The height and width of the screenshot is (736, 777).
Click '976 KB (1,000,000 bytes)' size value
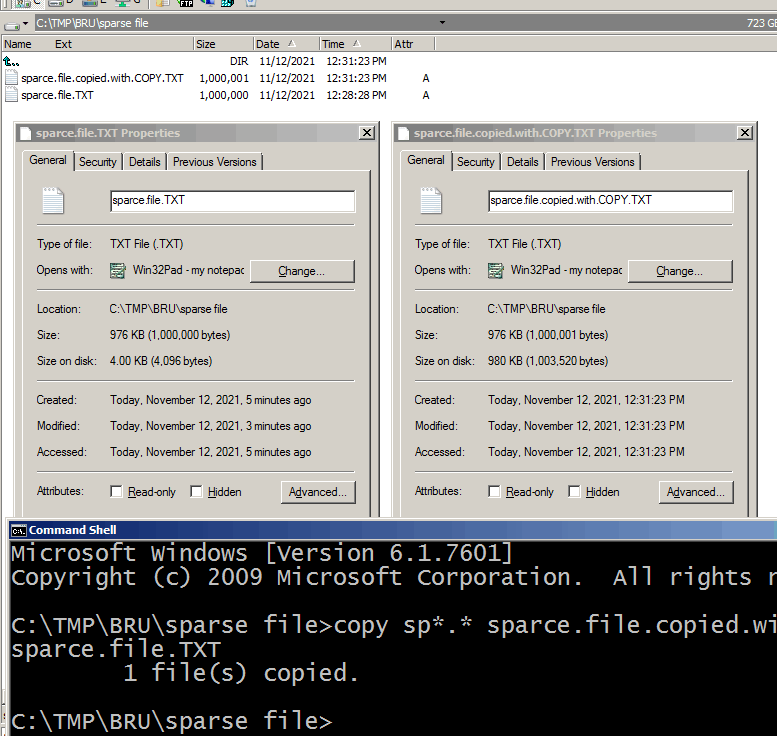pos(170,335)
